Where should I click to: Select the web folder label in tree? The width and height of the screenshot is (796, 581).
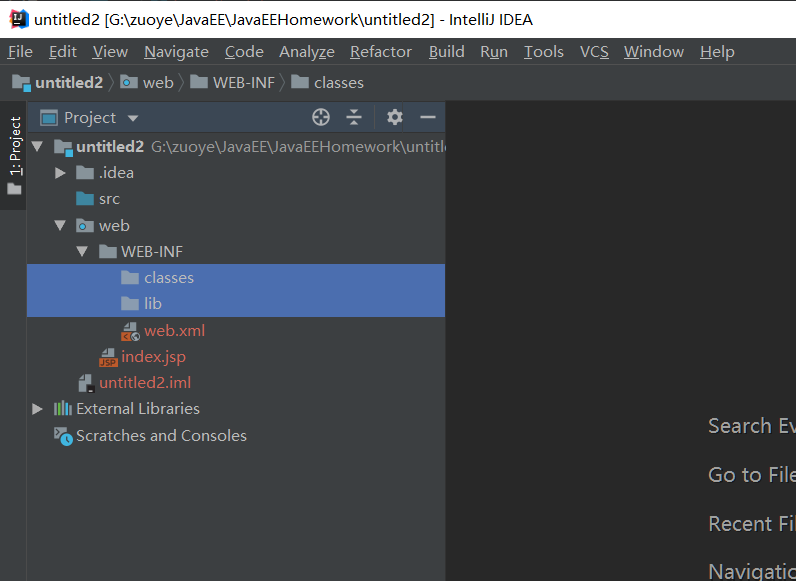(x=114, y=225)
